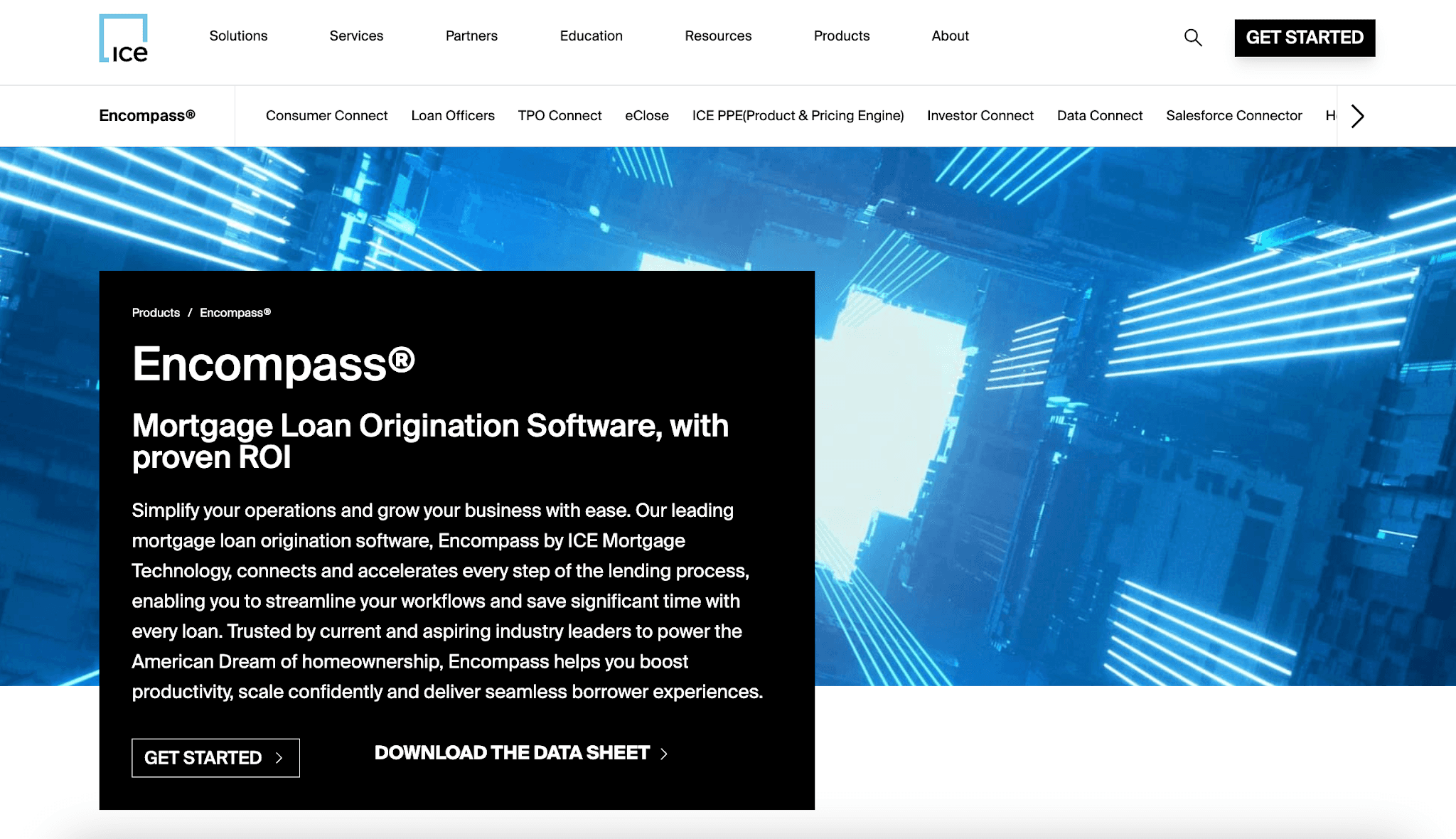Click the Mortgage Loan Origination Software subheading
The width and height of the screenshot is (1456, 839).
coord(430,442)
